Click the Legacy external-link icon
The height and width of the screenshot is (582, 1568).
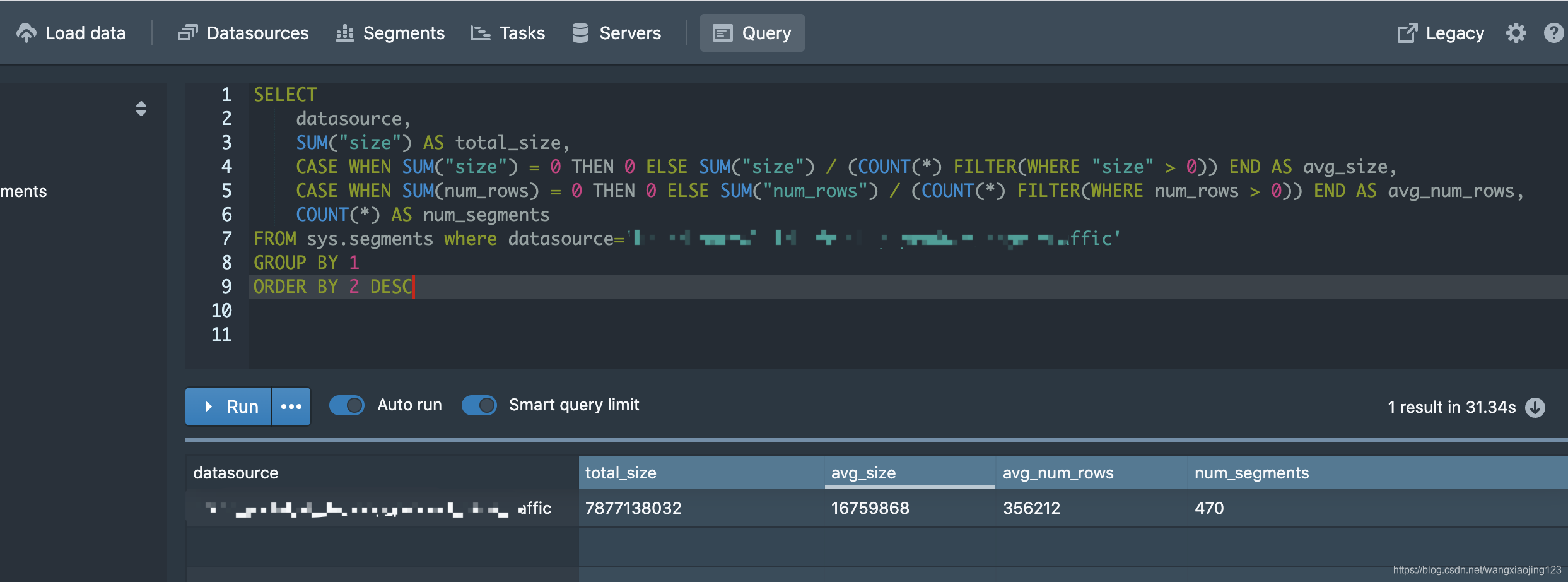coord(1407,33)
